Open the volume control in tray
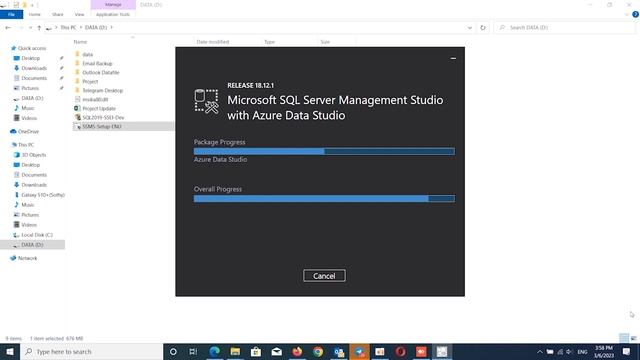 (569, 351)
